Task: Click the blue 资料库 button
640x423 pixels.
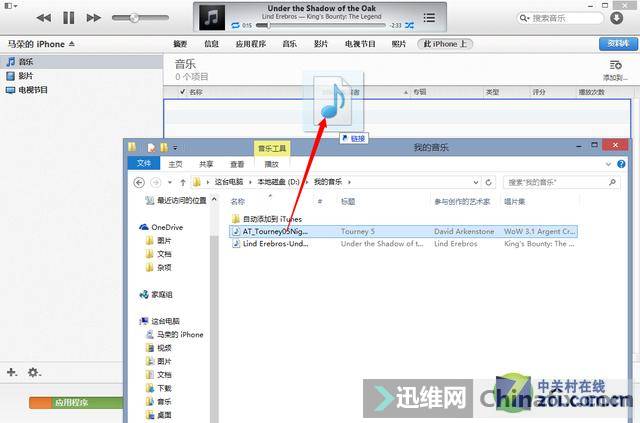Action: [x=618, y=44]
